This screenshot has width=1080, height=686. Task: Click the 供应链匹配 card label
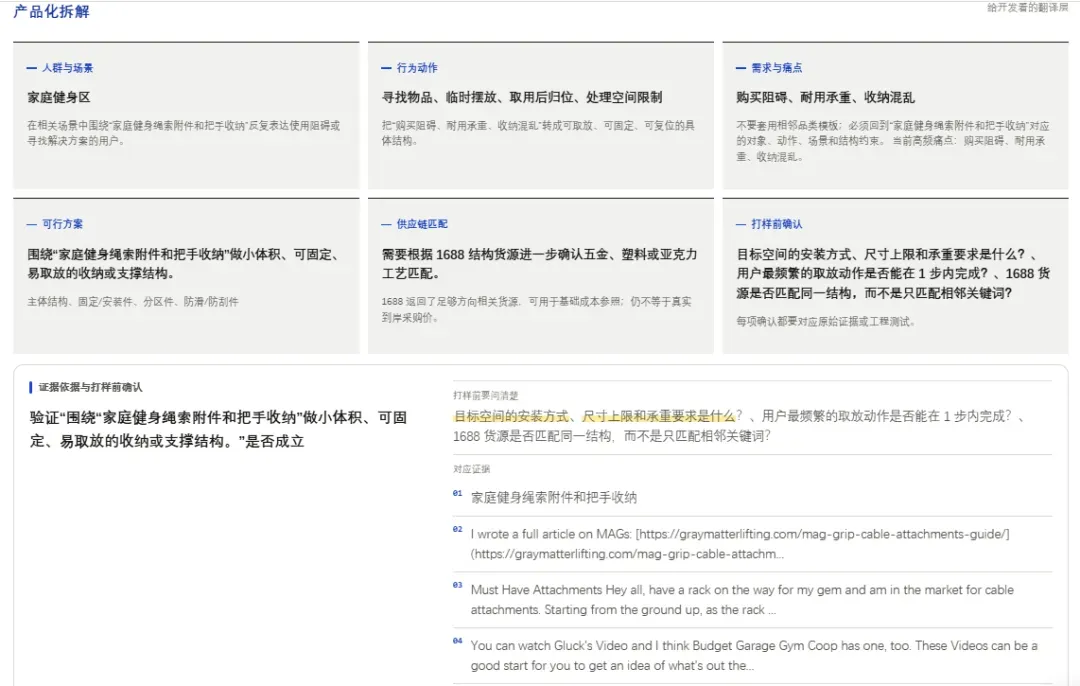pos(422,224)
